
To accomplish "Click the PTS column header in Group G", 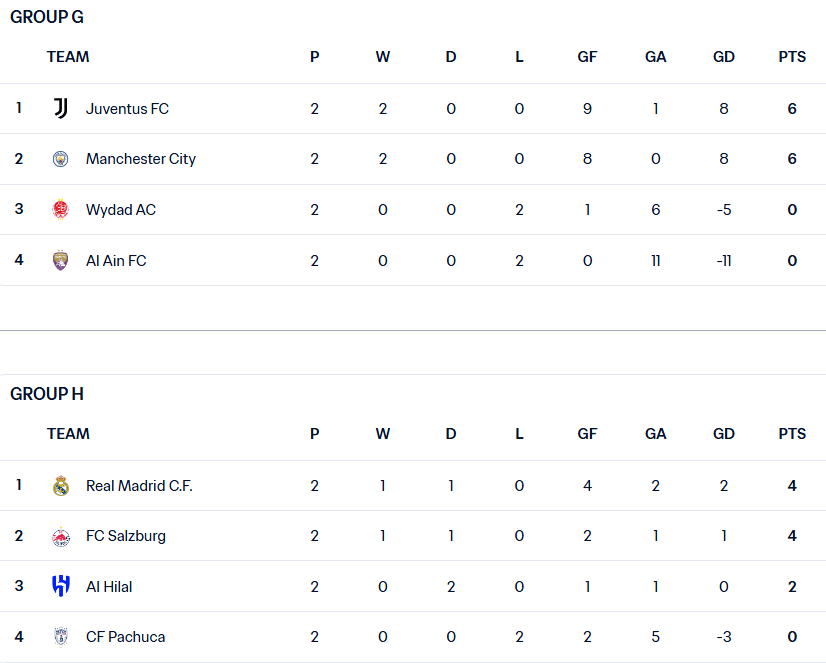I will [792, 57].
